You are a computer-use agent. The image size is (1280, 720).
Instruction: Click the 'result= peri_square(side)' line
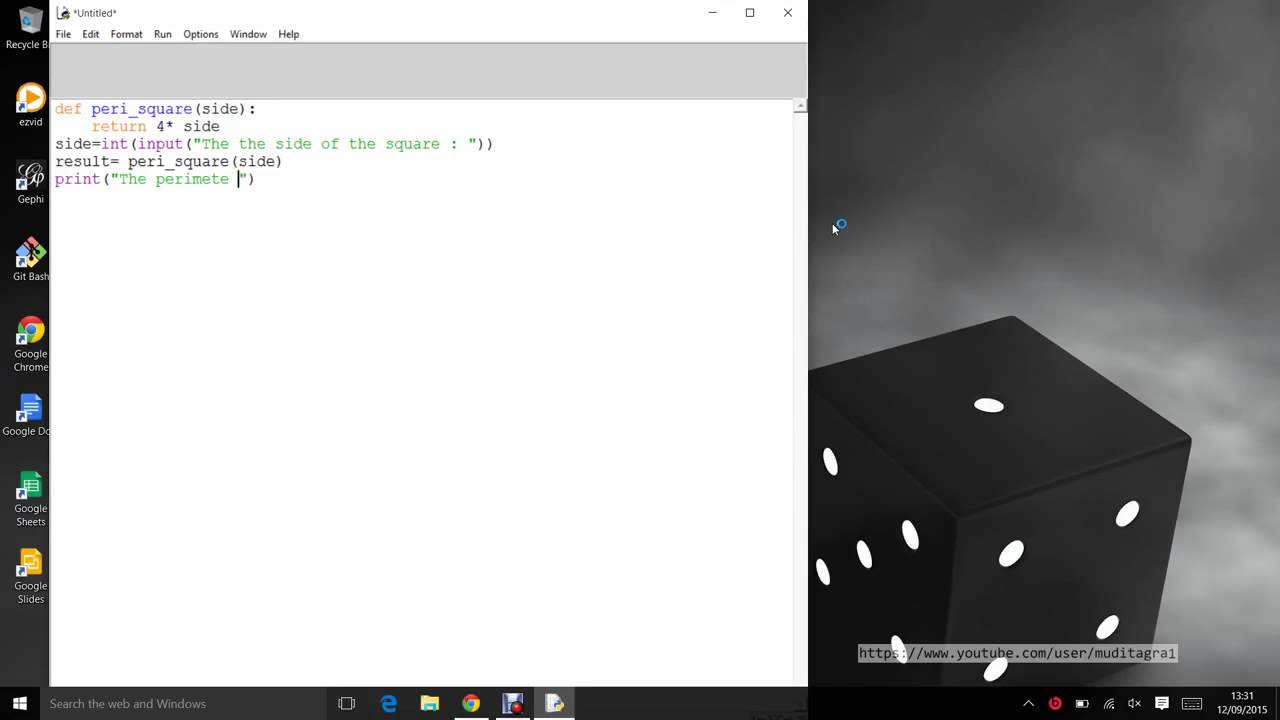[x=168, y=161]
